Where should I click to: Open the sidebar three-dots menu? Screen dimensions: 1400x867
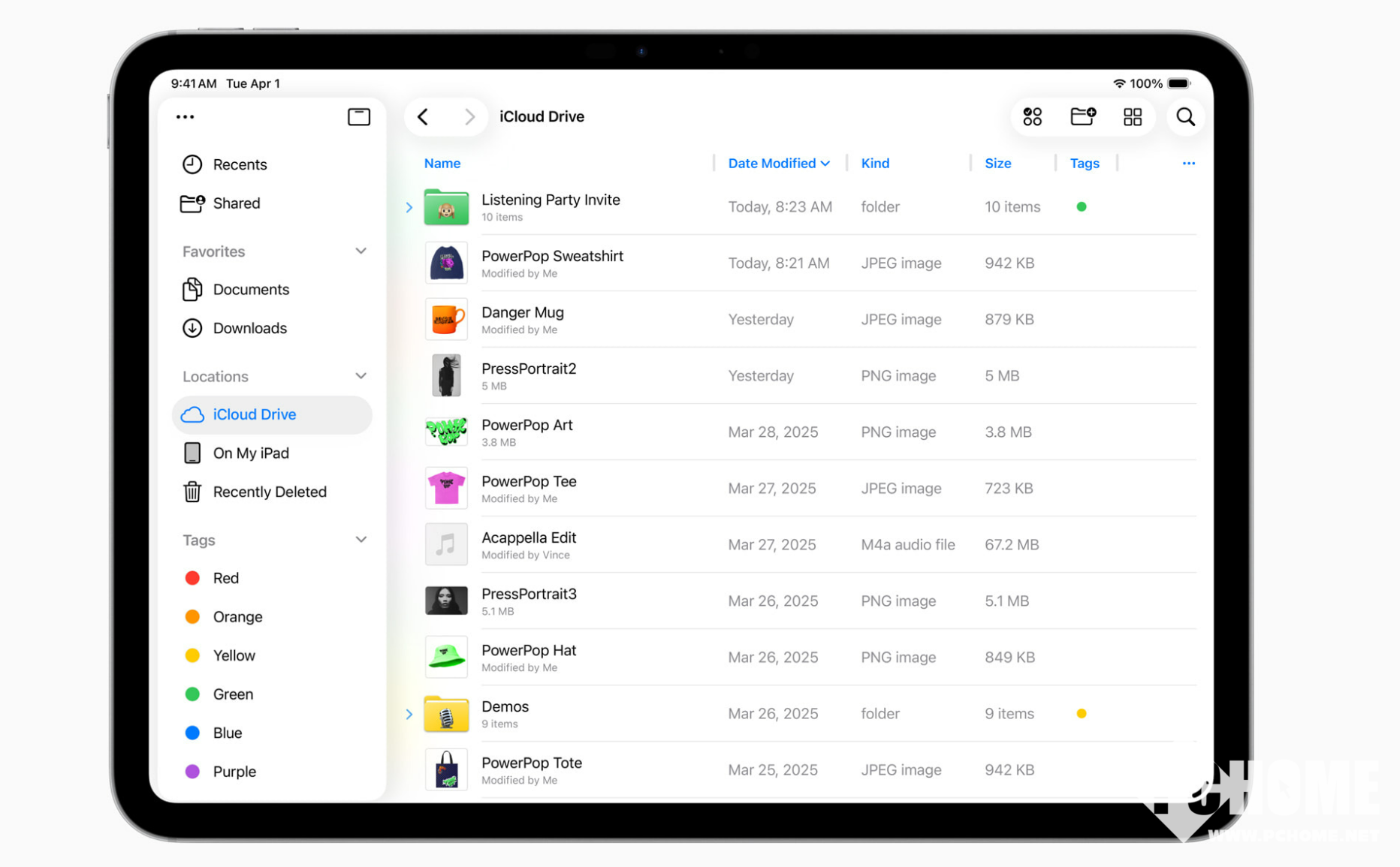[185, 117]
